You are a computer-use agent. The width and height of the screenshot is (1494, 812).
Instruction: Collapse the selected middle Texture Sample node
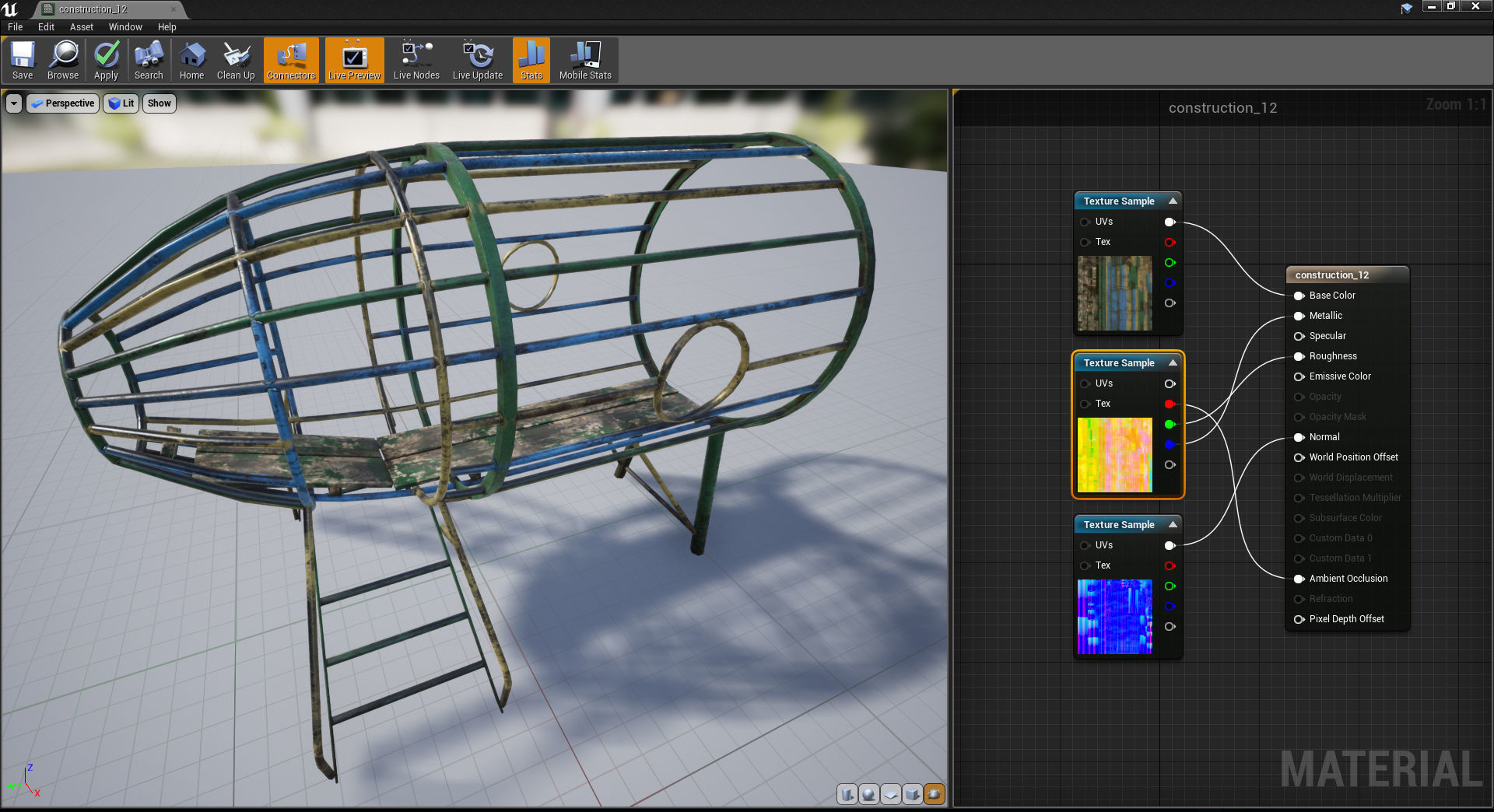(1173, 362)
